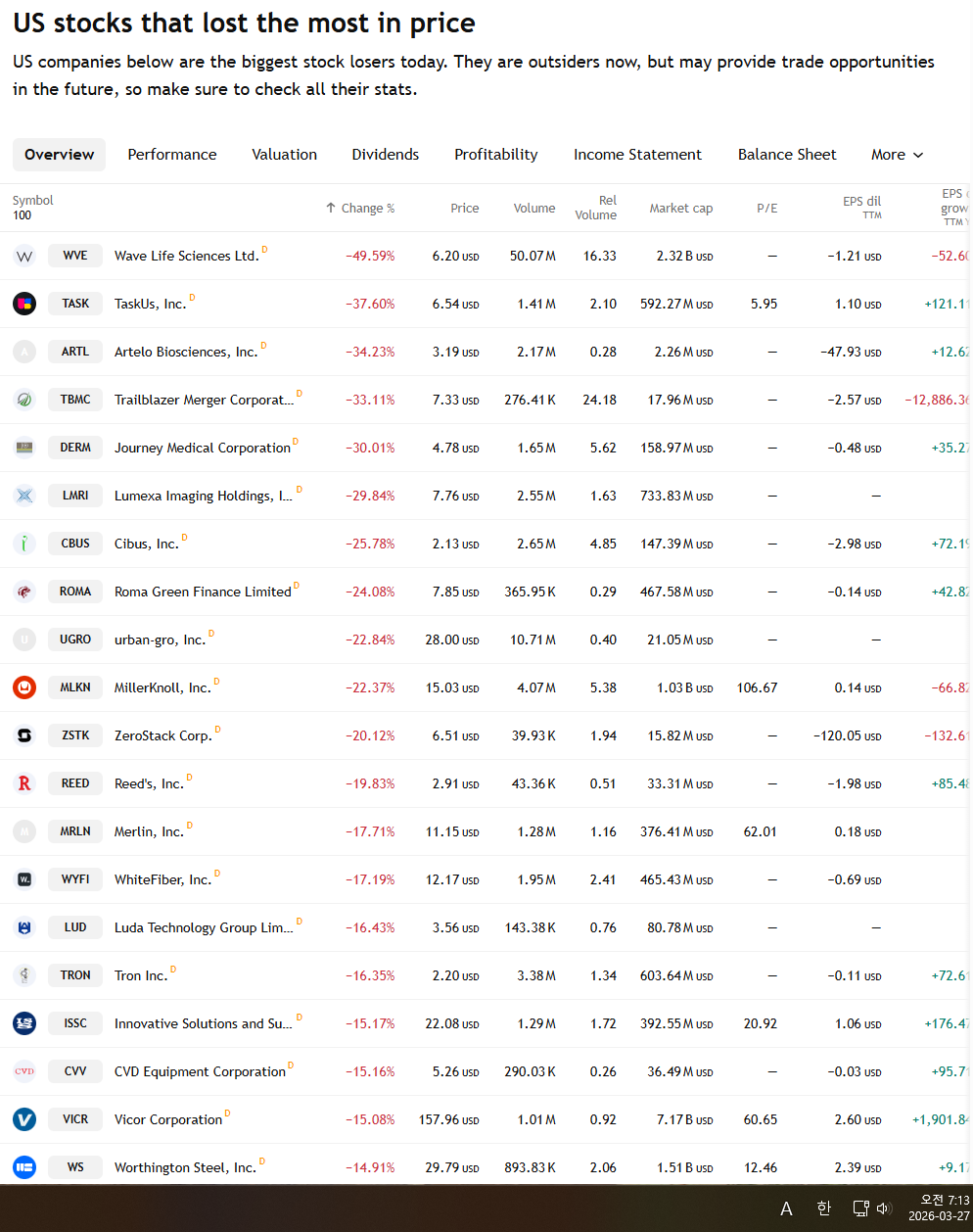Click the −49.59% change value
Screen dimensions: 973x1232
tap(370, 256)
